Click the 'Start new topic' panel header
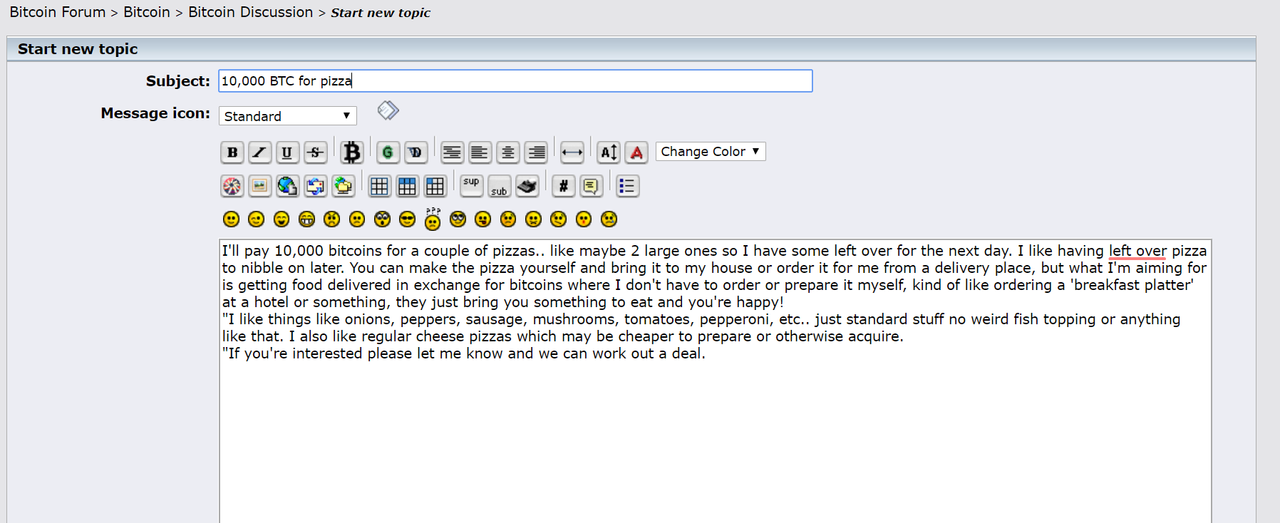Viewport: 1280px width, 523px height. [x=631, y=49]
